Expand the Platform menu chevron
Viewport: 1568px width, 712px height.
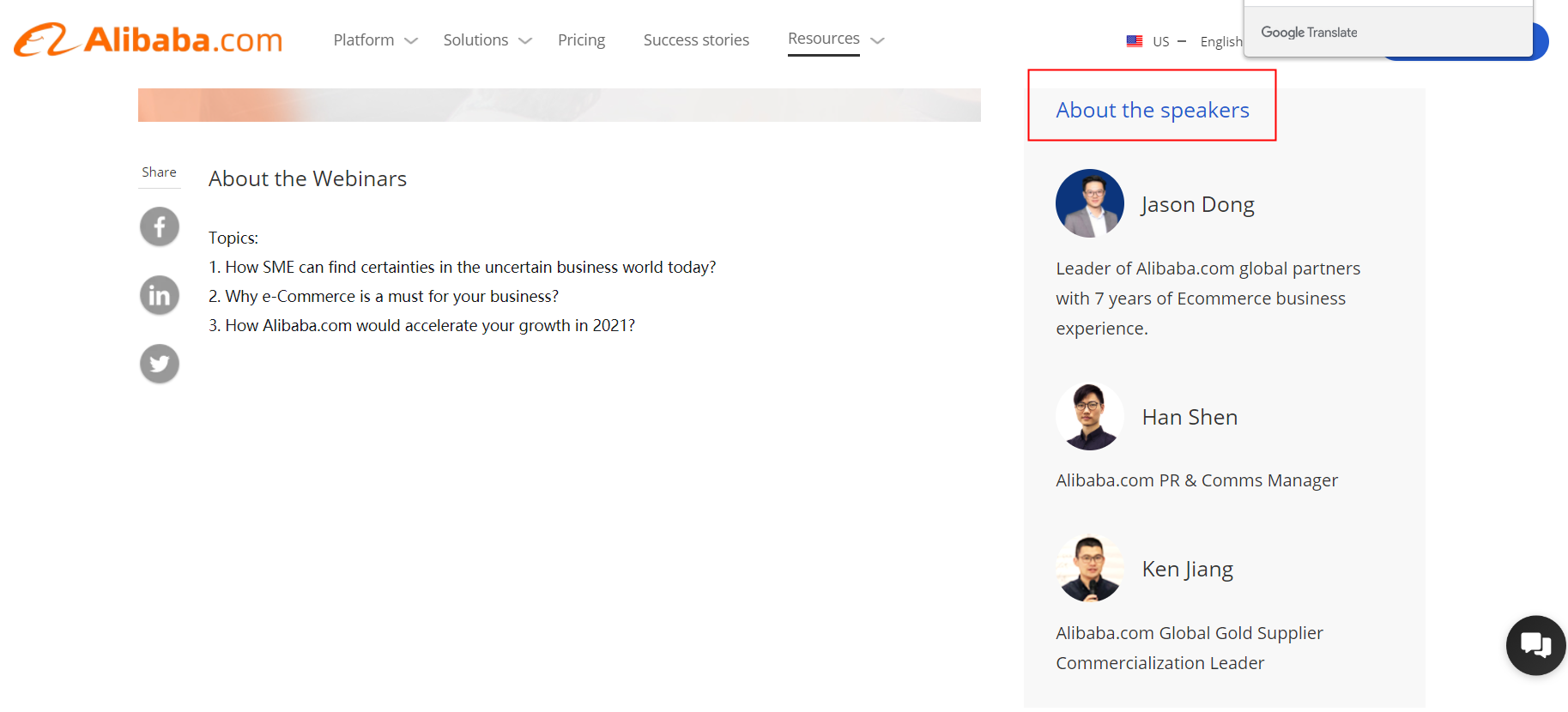(x=411, y=40)
